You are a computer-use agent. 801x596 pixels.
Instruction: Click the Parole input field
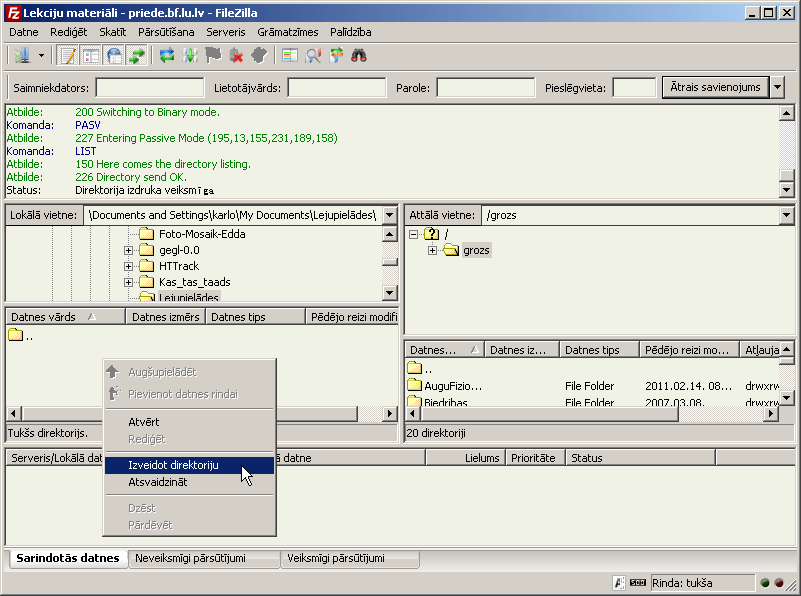pyautogui.click(x=485, y=88)
